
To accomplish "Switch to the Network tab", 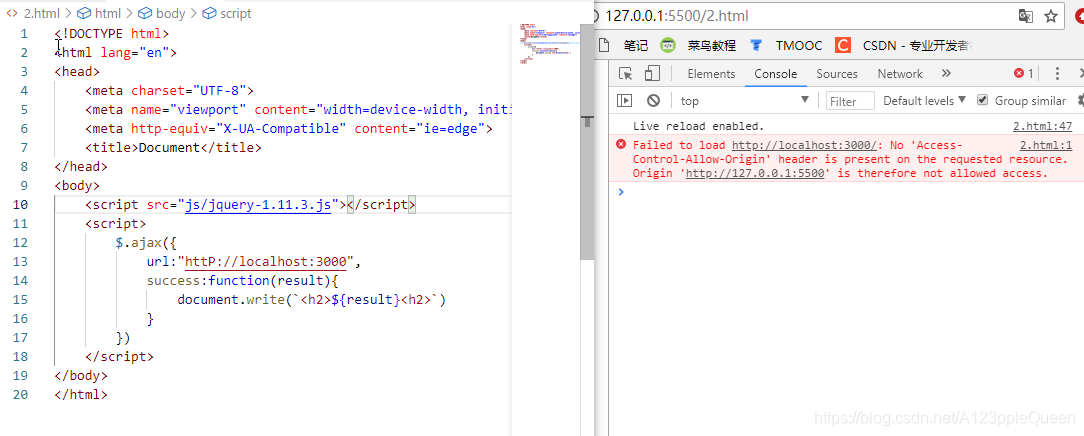I will [899, 74].
